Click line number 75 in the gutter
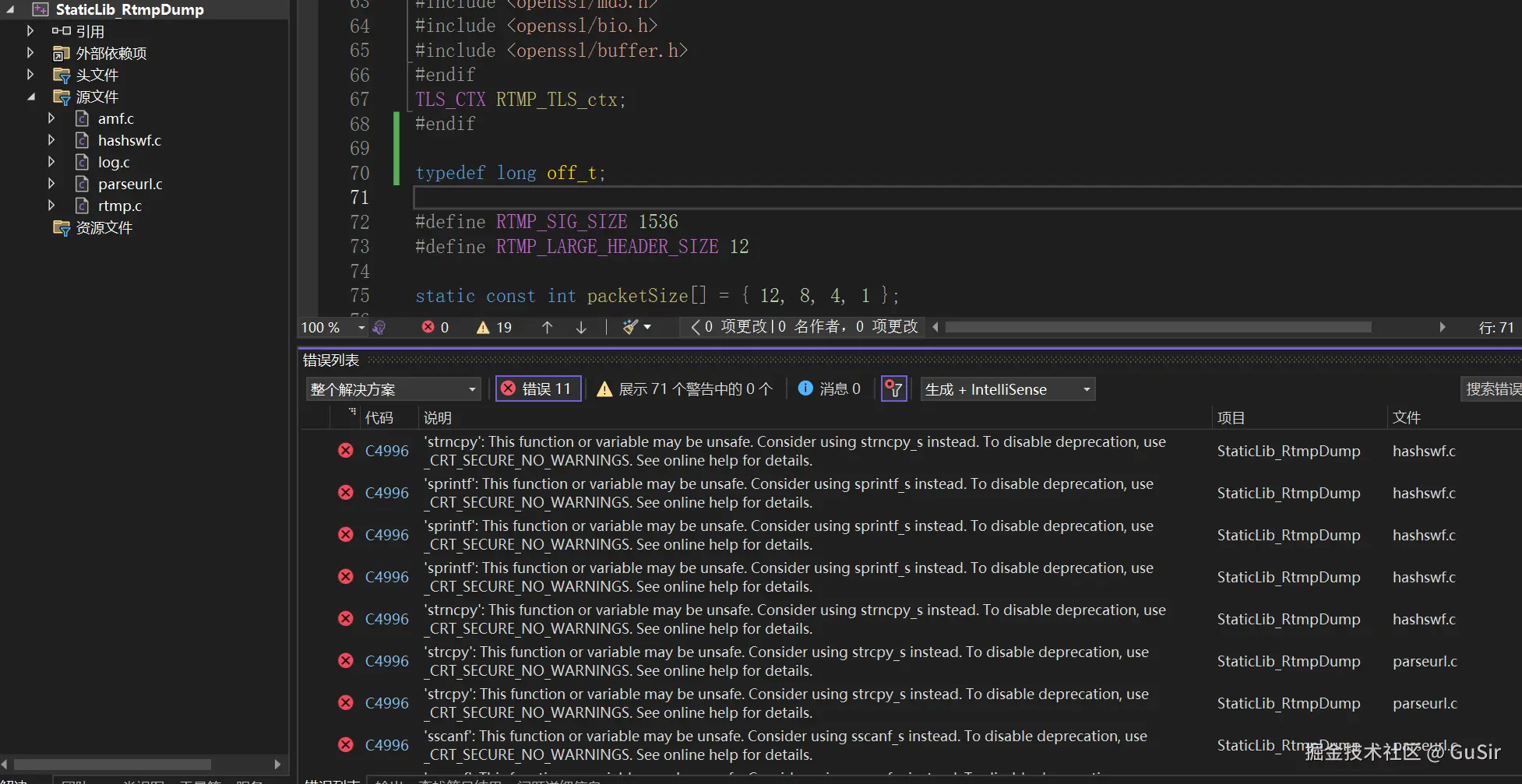Screen dimensions: 1522x784 point(360,296)
